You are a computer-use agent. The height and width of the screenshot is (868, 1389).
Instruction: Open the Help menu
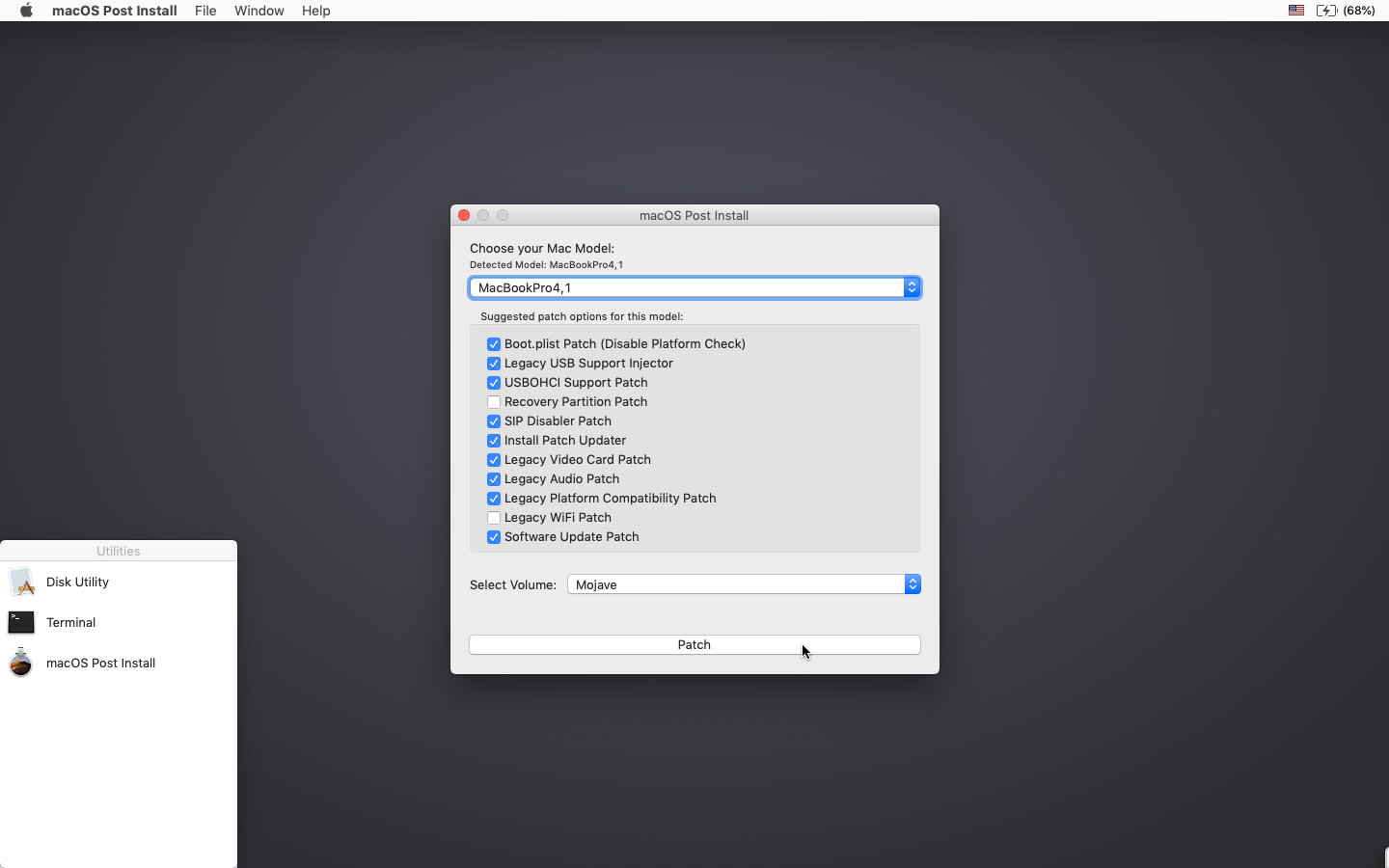[316, 11]
